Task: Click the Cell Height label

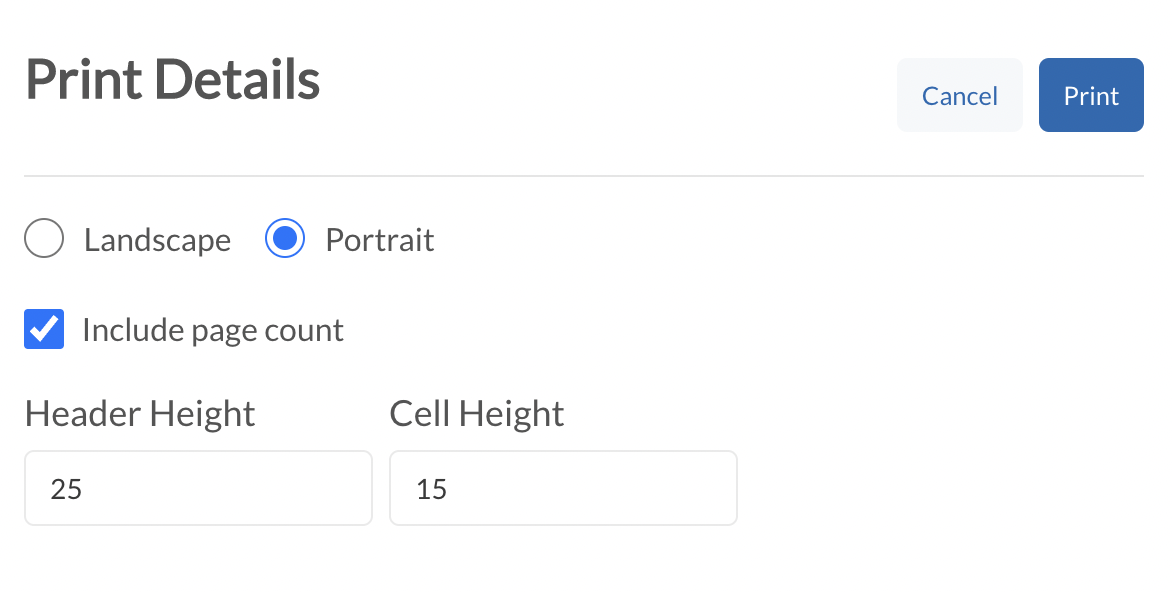Action: click(477, 413)
